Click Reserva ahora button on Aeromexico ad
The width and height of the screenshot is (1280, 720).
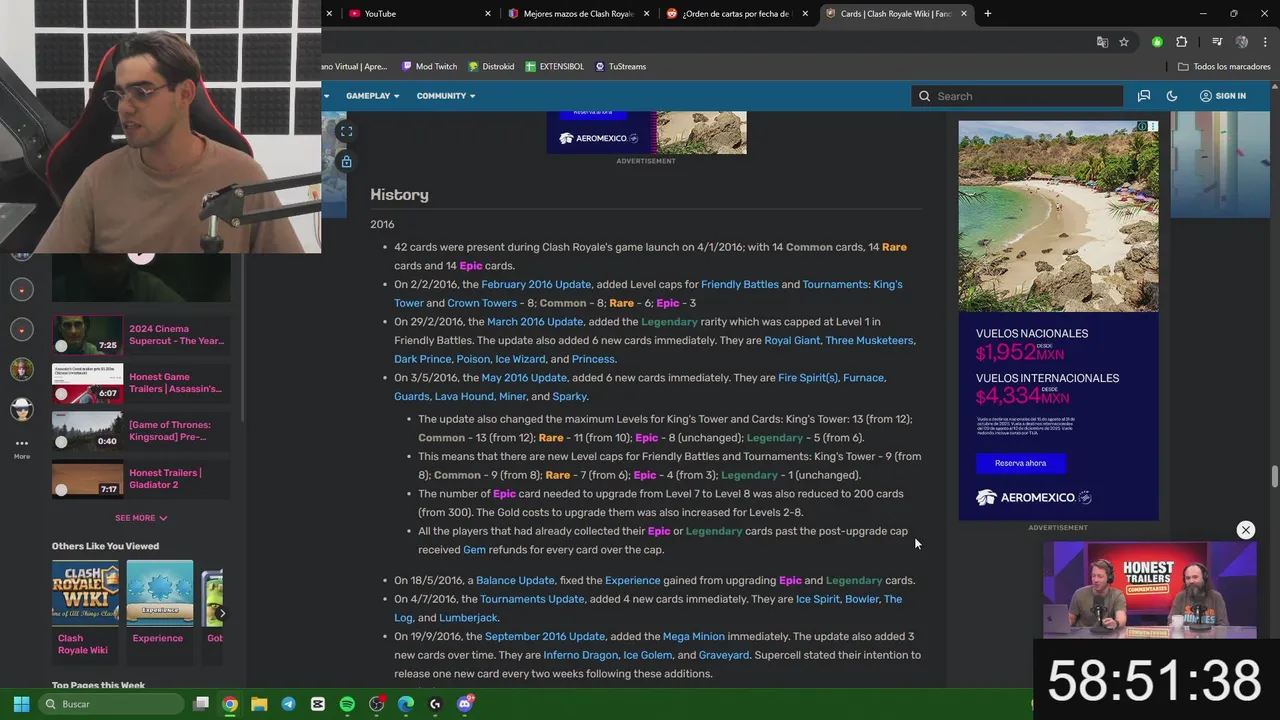pyautogui.click(x=1020, y=463)
